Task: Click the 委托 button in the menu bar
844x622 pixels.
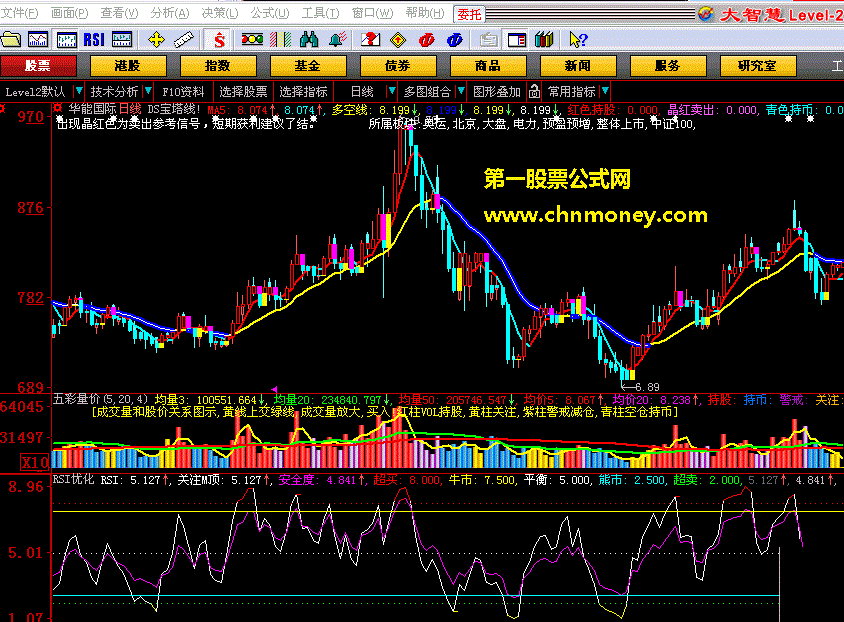Action: coord(469,14)
